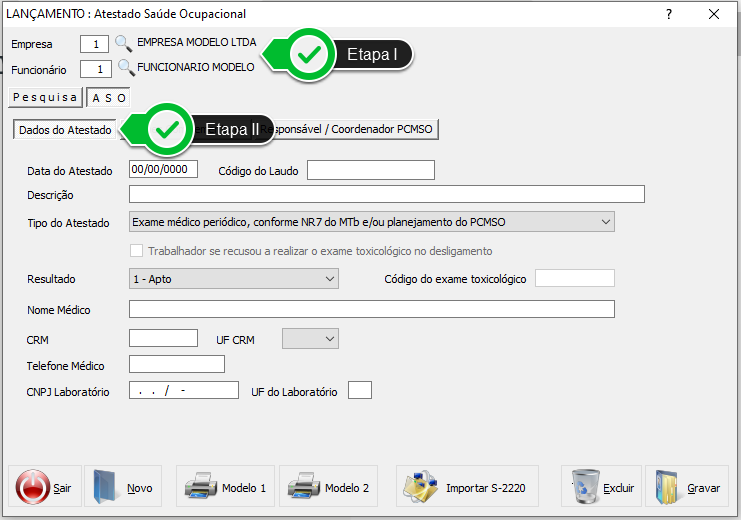Click the Novo document icon button

coord(122,488)
